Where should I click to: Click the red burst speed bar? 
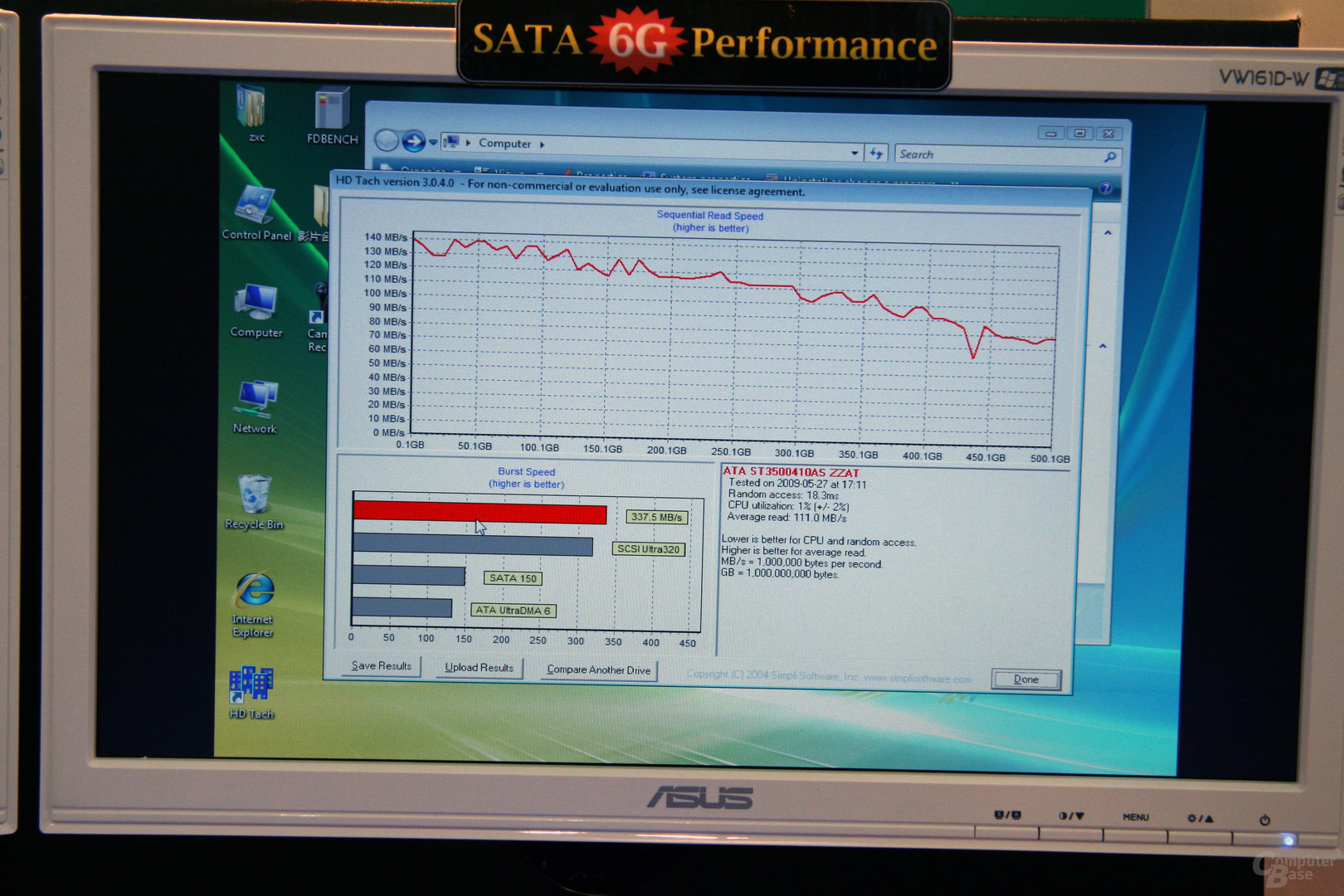click(x=480, y=513)
